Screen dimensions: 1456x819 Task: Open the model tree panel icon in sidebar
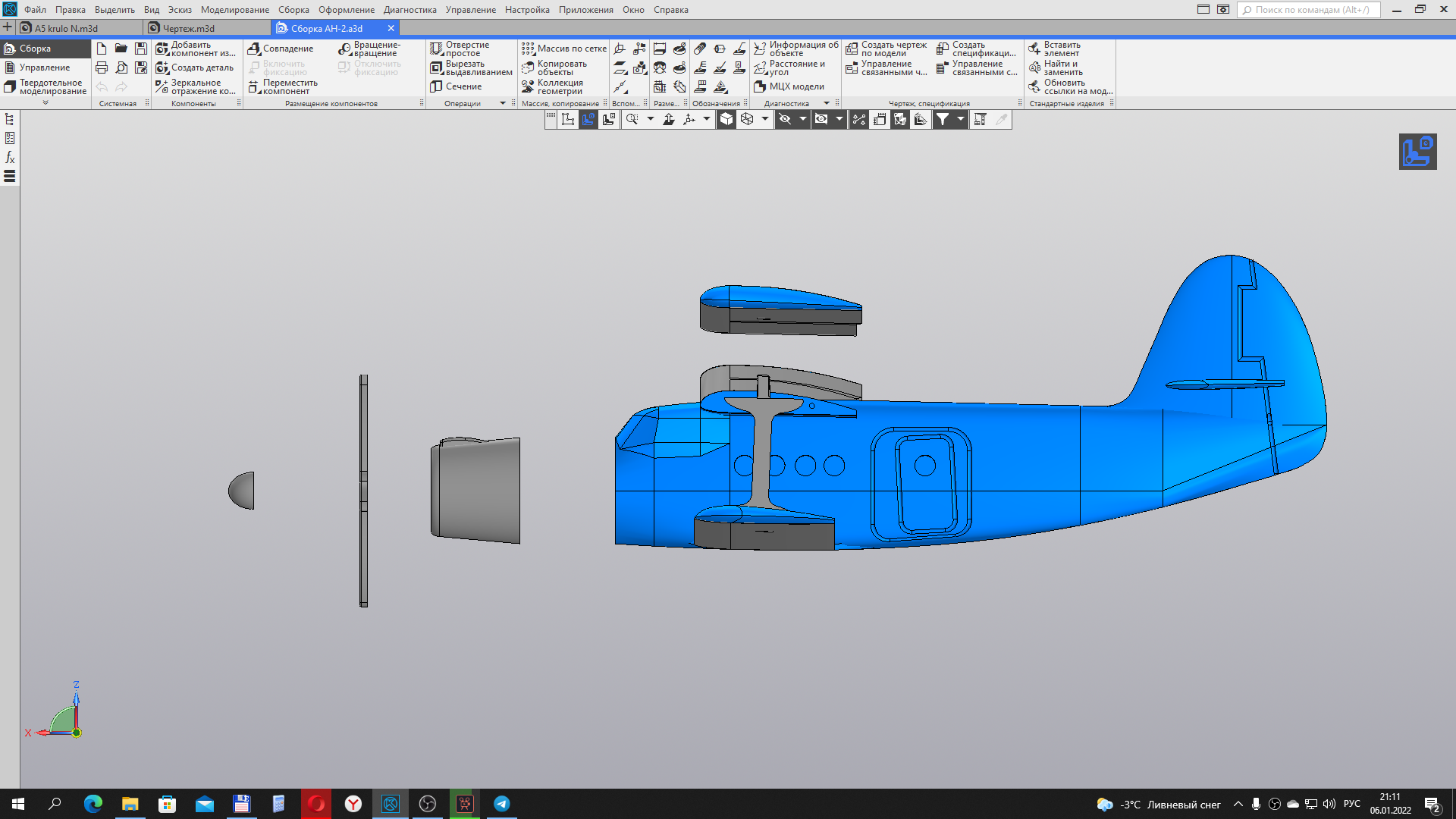[x=10, y=119]
